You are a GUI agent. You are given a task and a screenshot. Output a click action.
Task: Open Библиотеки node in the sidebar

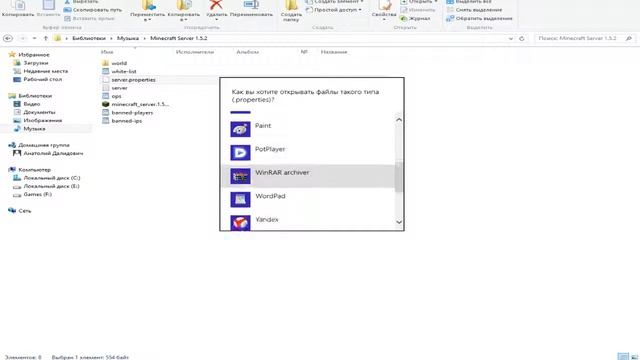30,96
